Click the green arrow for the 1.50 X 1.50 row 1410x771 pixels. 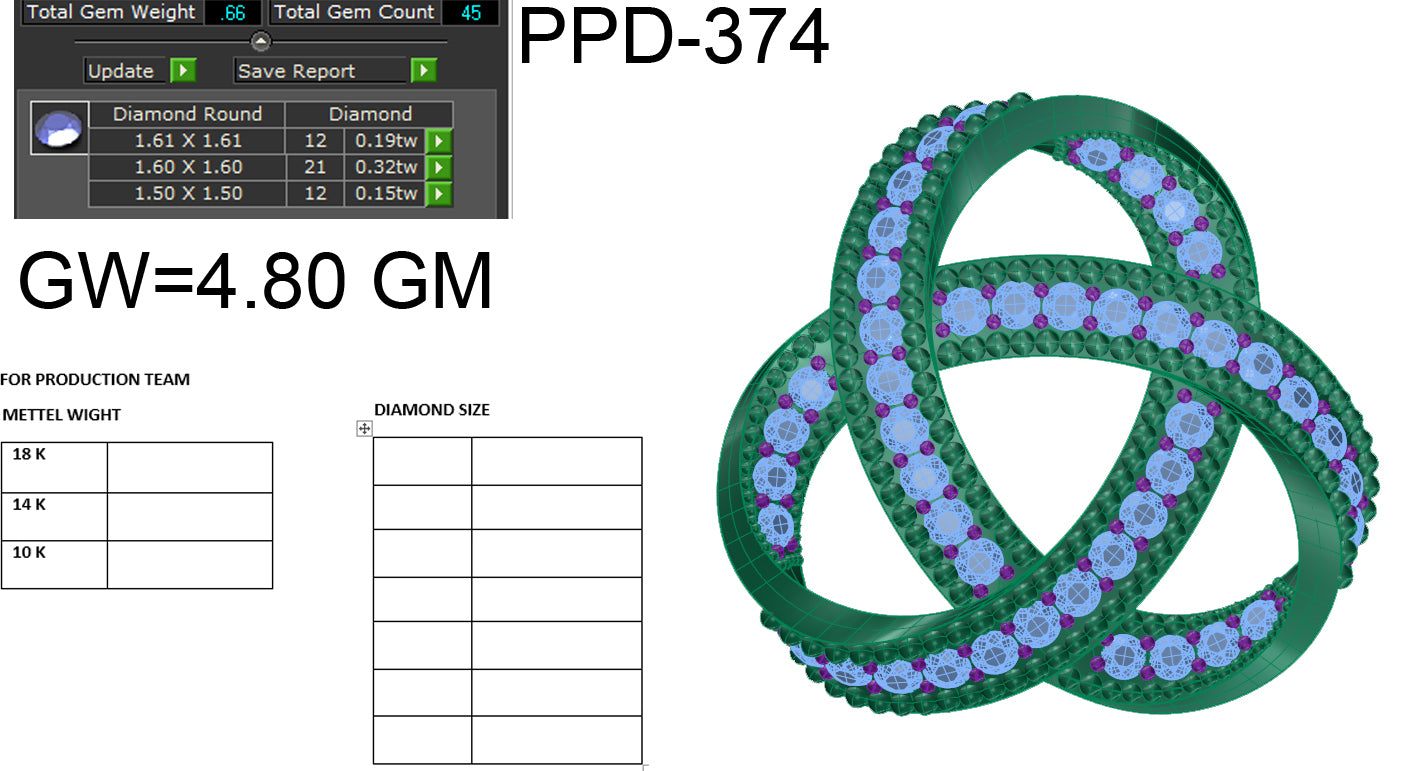(x=437, y=194)
